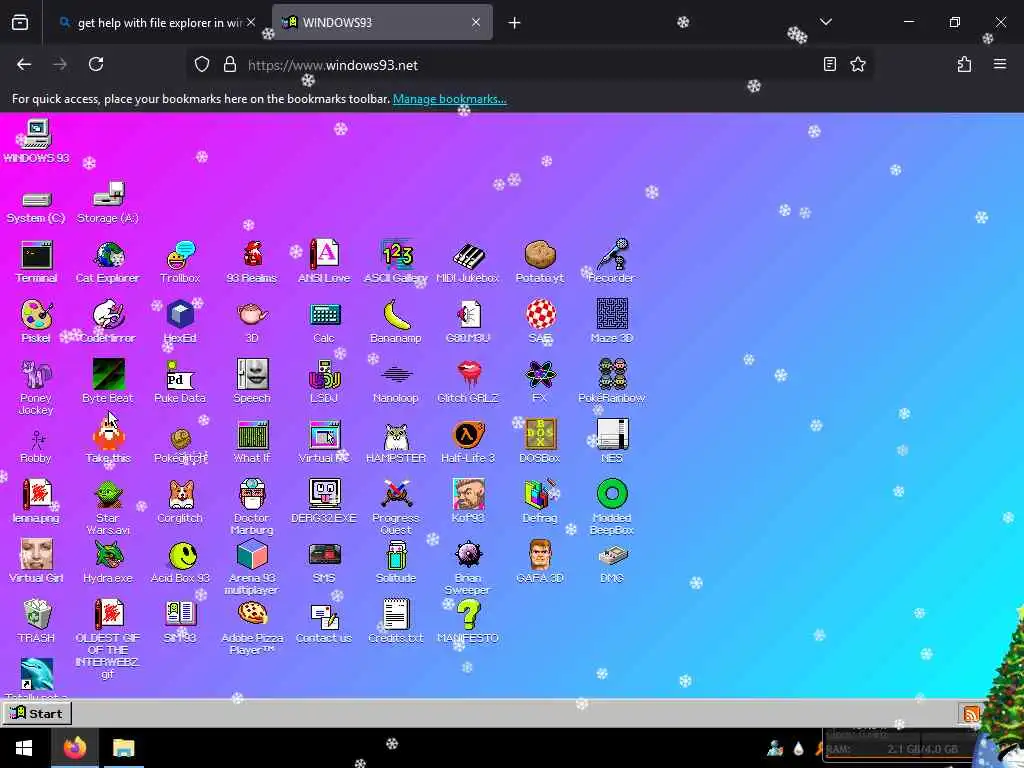Image resolution: width=1024 pixels, height=768 pixels.
Task: Bookmark this page with the star
Action: click(858, 64)
